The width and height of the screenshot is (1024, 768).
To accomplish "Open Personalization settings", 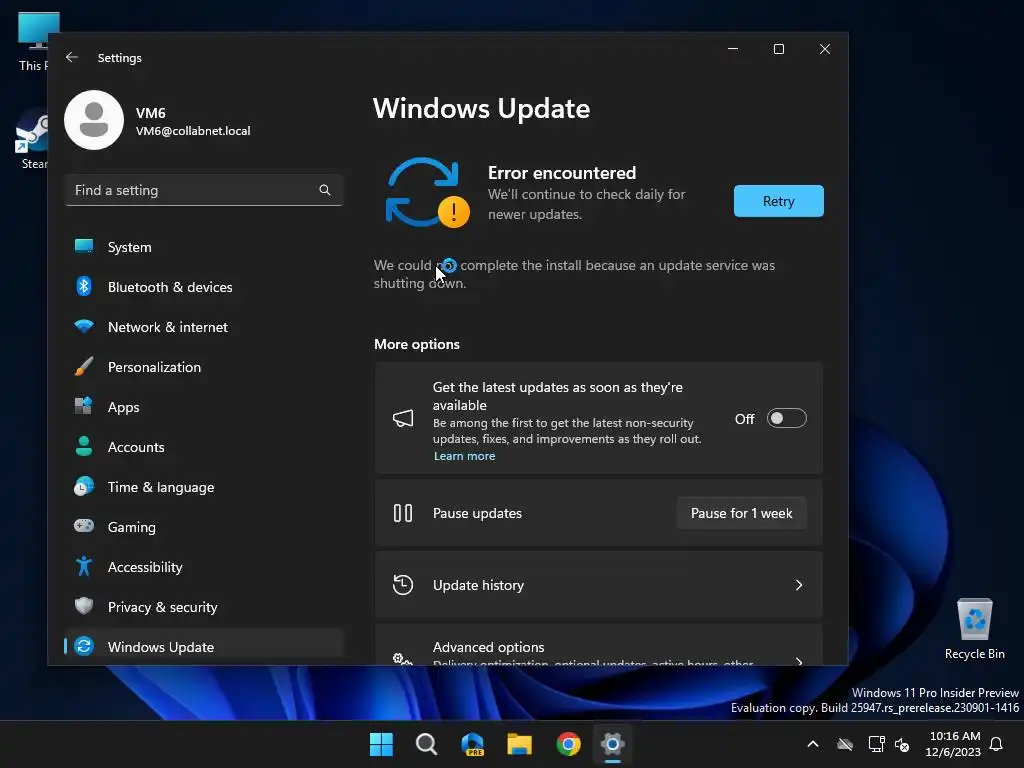I will click(204, 367).
